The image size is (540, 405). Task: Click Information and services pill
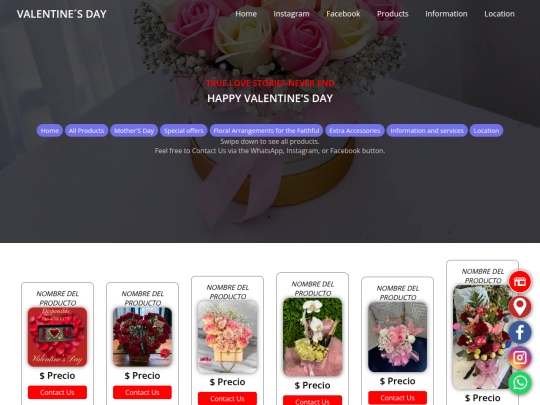pos(427,131)
